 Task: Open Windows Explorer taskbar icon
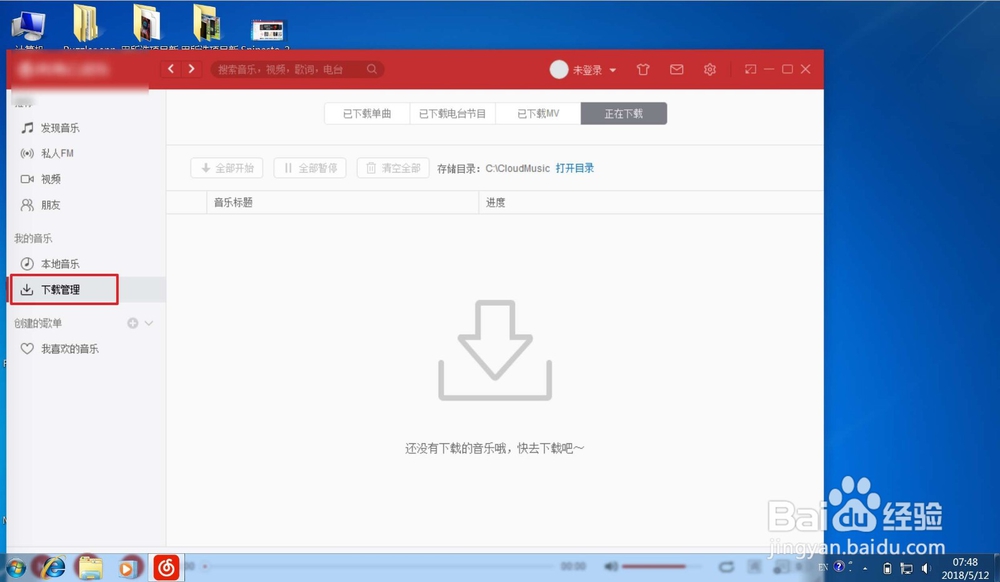point(90,567)
